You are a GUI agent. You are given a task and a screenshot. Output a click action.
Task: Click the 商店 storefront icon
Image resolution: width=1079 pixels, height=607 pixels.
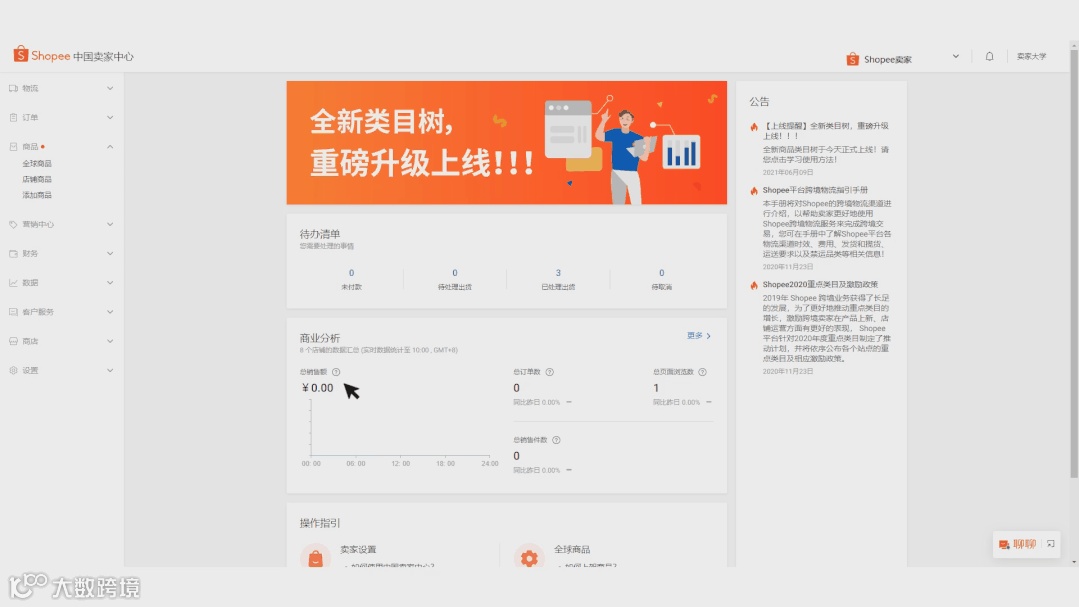coord(13,341)
